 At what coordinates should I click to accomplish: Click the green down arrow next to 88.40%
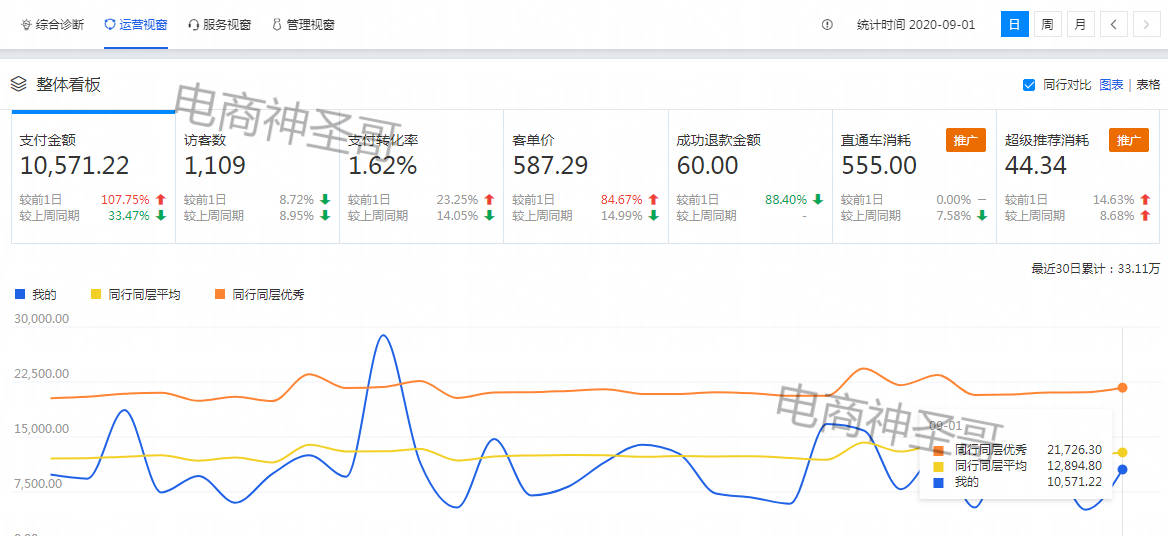tap(817, 200)
